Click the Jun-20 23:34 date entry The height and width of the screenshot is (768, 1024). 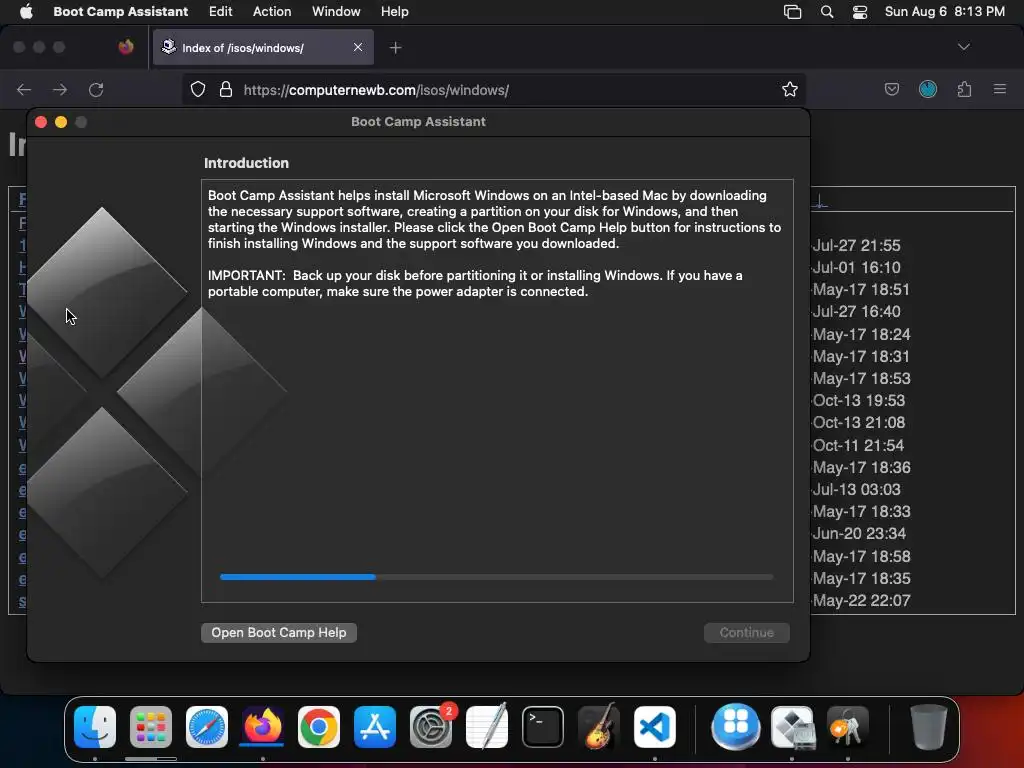click(x=859, y=534)
